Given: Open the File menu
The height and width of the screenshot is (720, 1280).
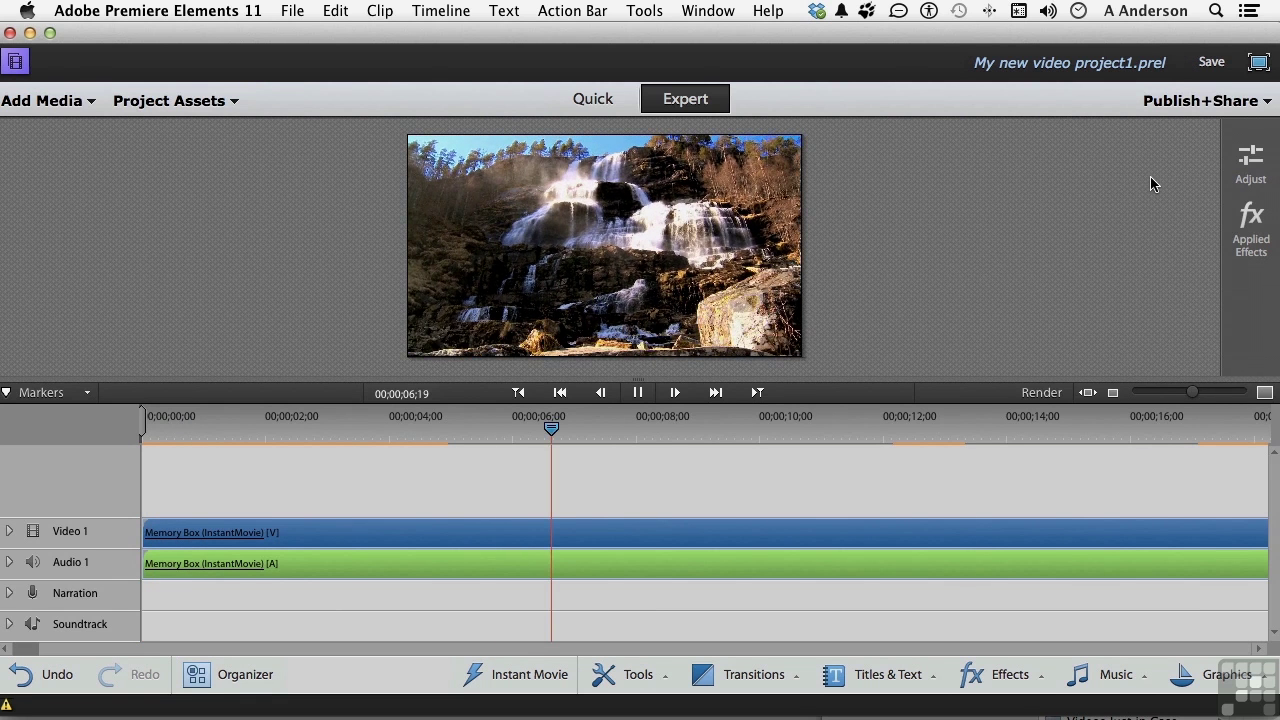Looking at the screenshot, I should (x=293, y=11).
